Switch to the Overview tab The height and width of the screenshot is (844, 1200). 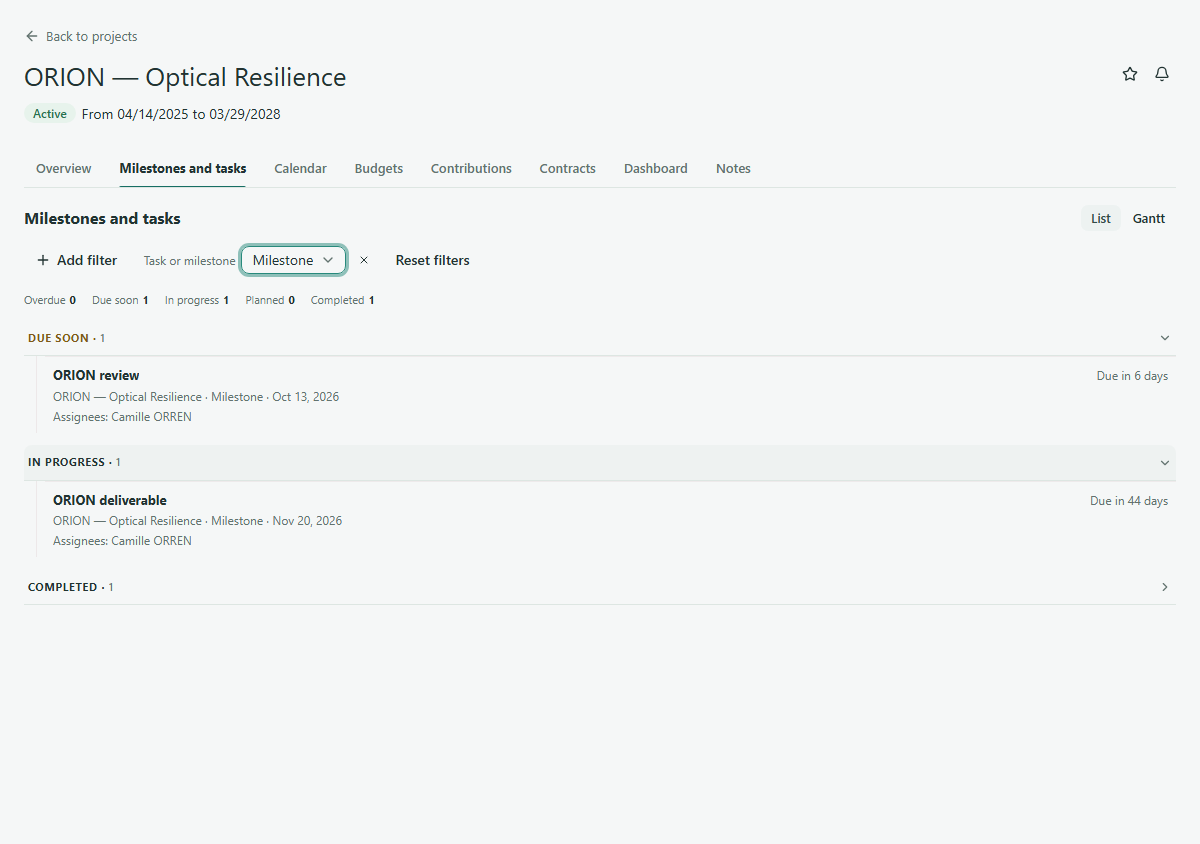click(x=64, y=168)
